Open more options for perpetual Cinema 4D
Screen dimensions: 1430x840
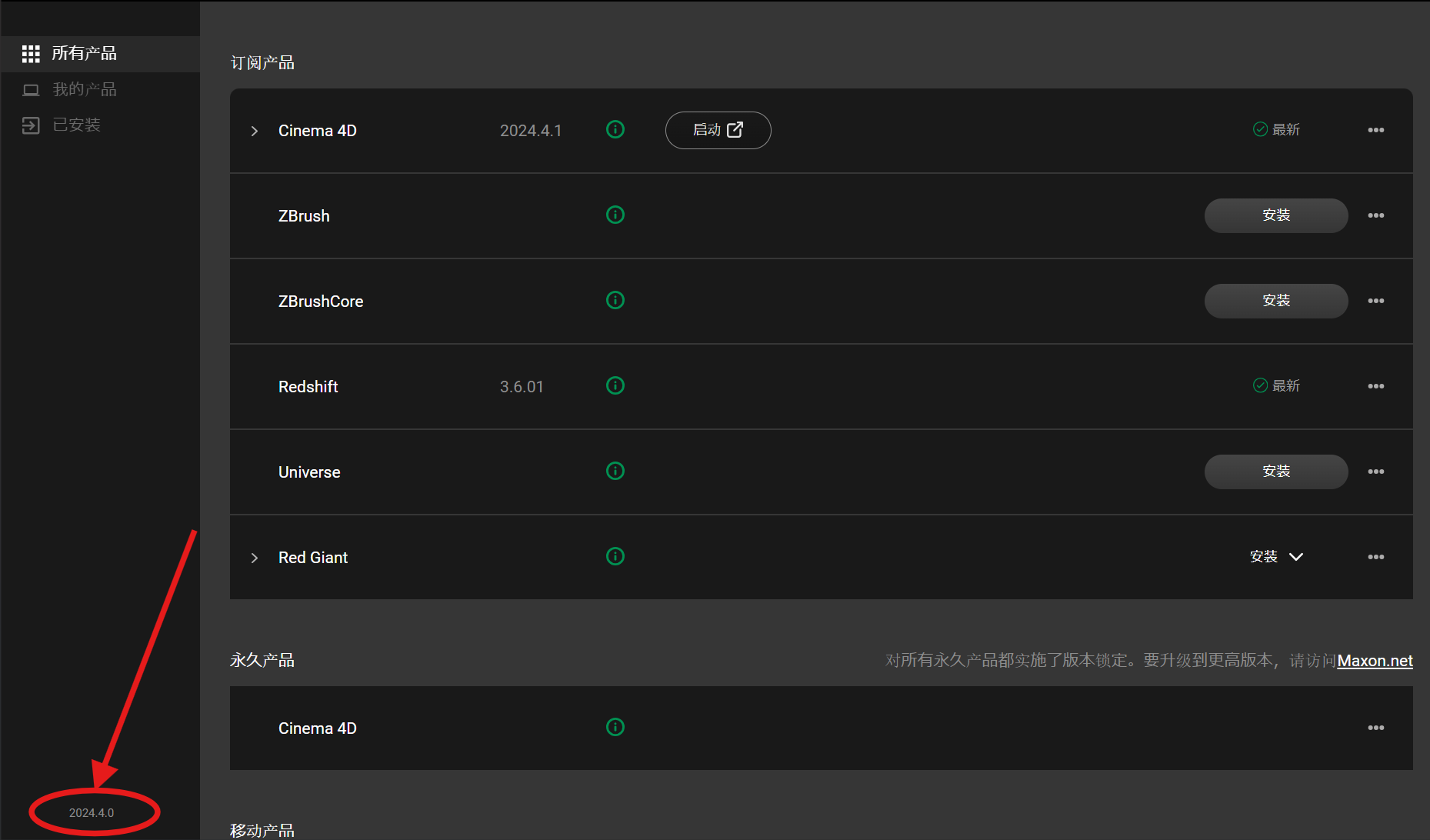[x=1376, y=728]
